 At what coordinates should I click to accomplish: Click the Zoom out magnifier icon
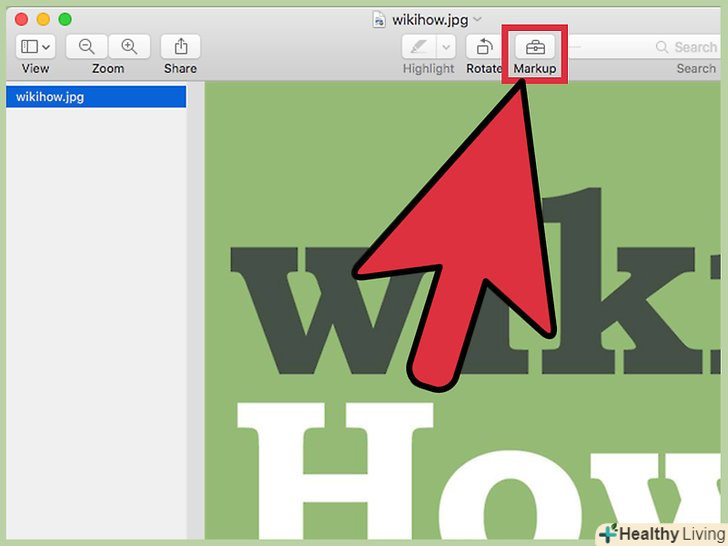tap(86, 46)
